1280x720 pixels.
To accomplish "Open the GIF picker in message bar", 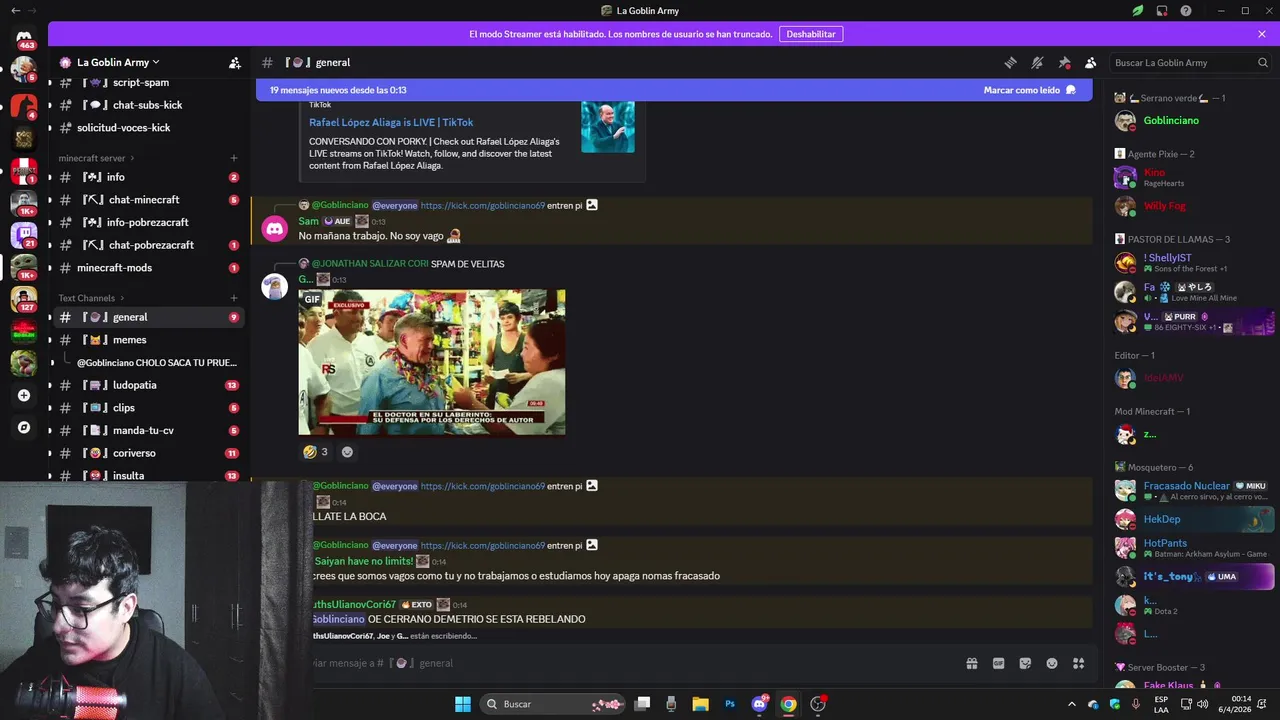I will (x=998, y=663).
